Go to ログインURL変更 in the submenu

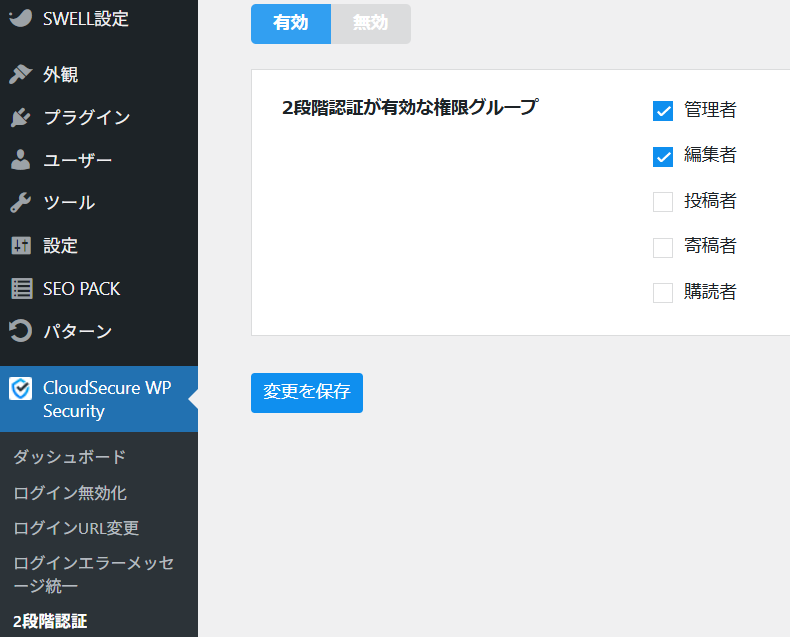click(76, 528)
